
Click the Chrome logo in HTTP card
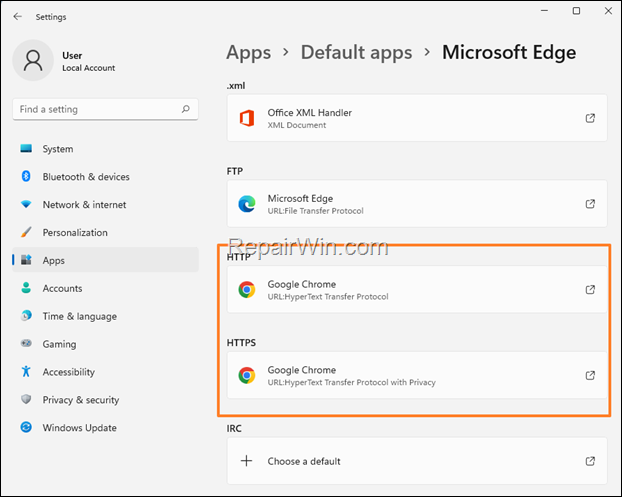[x=247, y=290]
